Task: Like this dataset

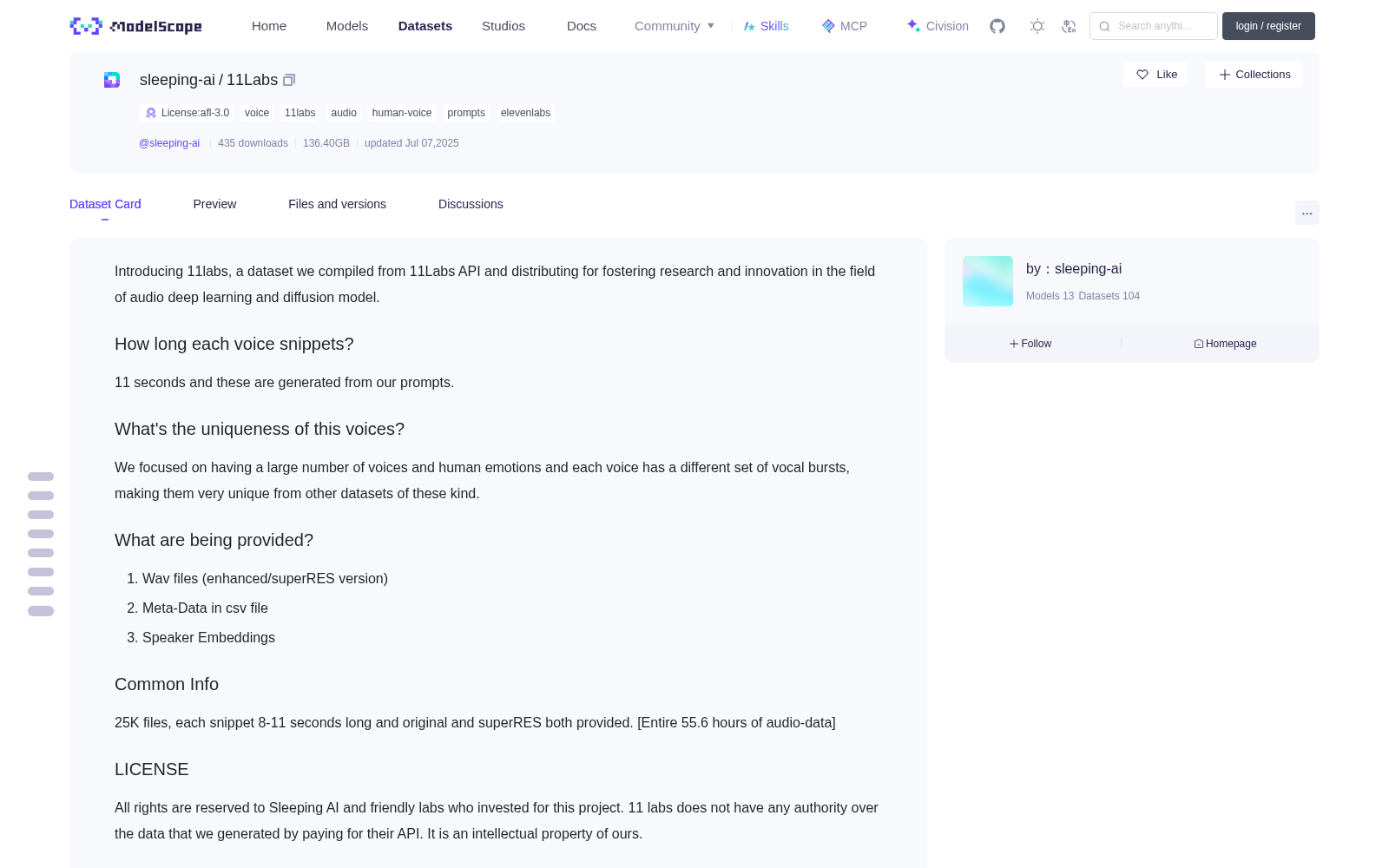Action: (1155, 75)
